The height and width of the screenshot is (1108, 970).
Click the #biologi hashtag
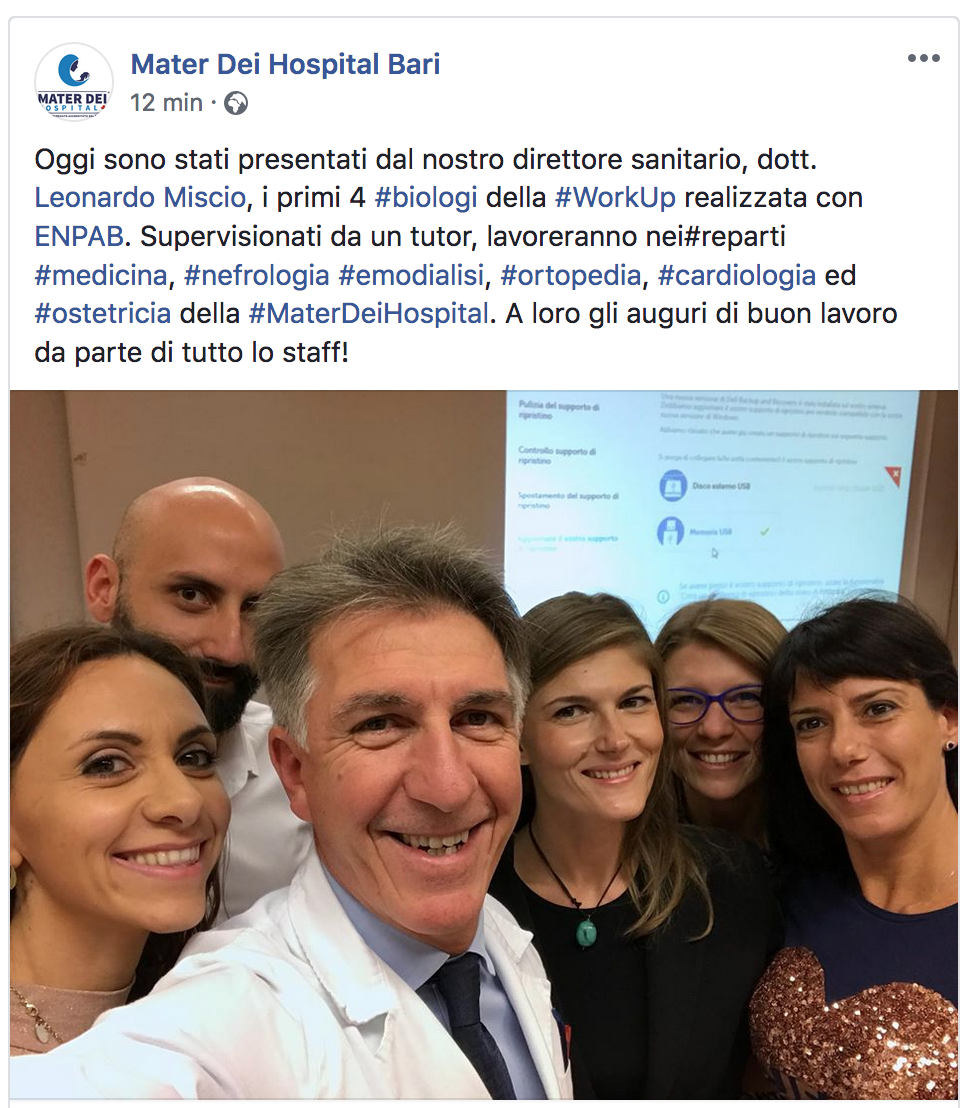point(426,198)
